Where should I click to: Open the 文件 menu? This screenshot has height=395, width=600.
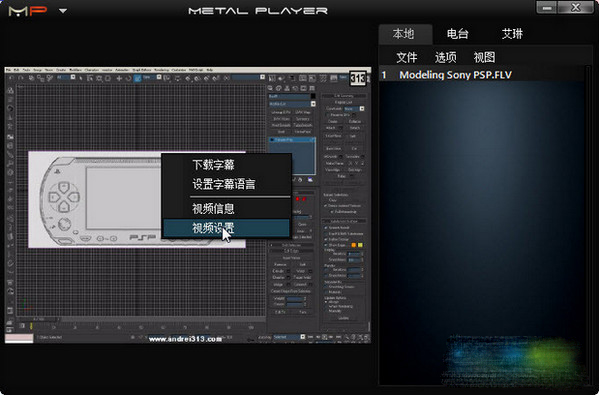coord(406,57)
